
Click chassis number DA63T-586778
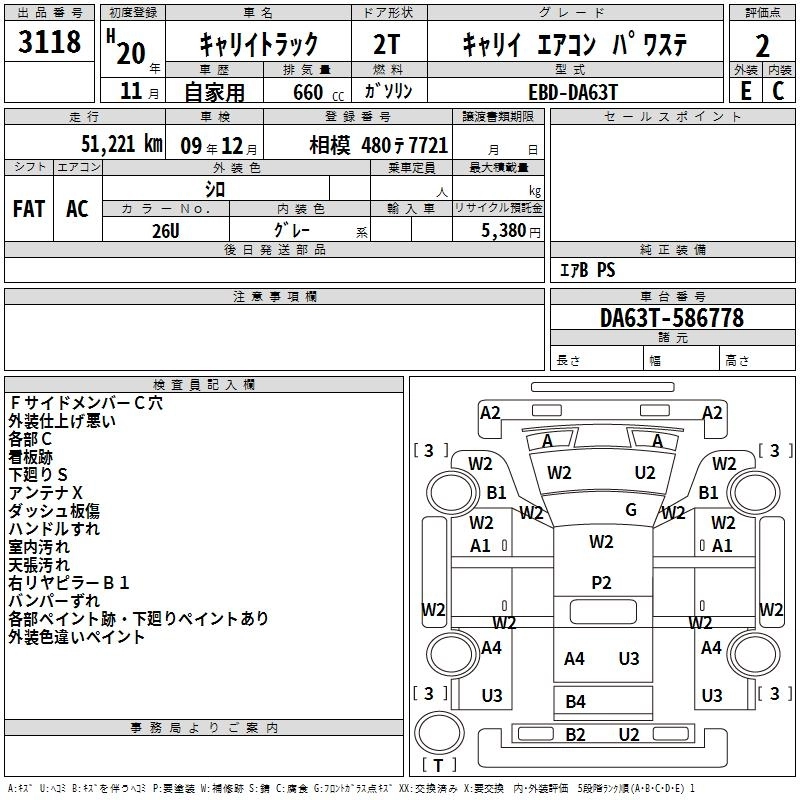coord(672,318)
